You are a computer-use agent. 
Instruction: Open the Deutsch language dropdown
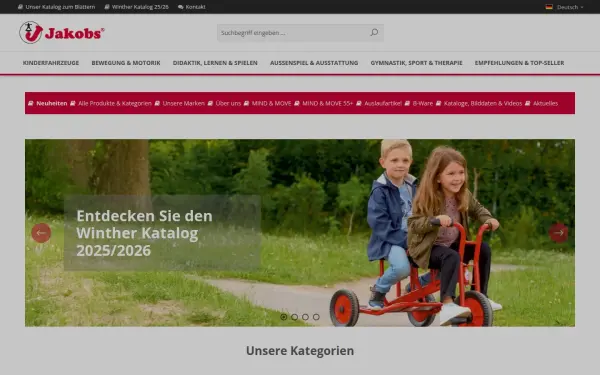tap(564, 7)
